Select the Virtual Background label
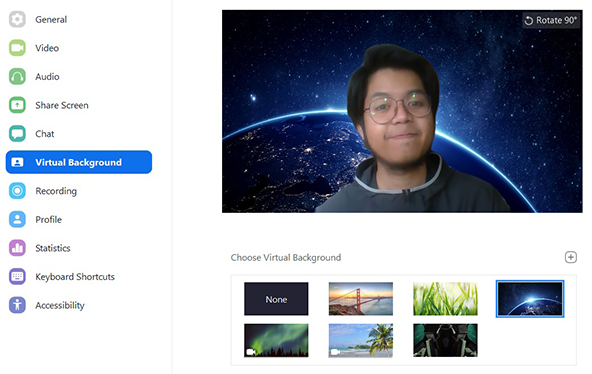The image size is (592, 374). coord(79,162)
